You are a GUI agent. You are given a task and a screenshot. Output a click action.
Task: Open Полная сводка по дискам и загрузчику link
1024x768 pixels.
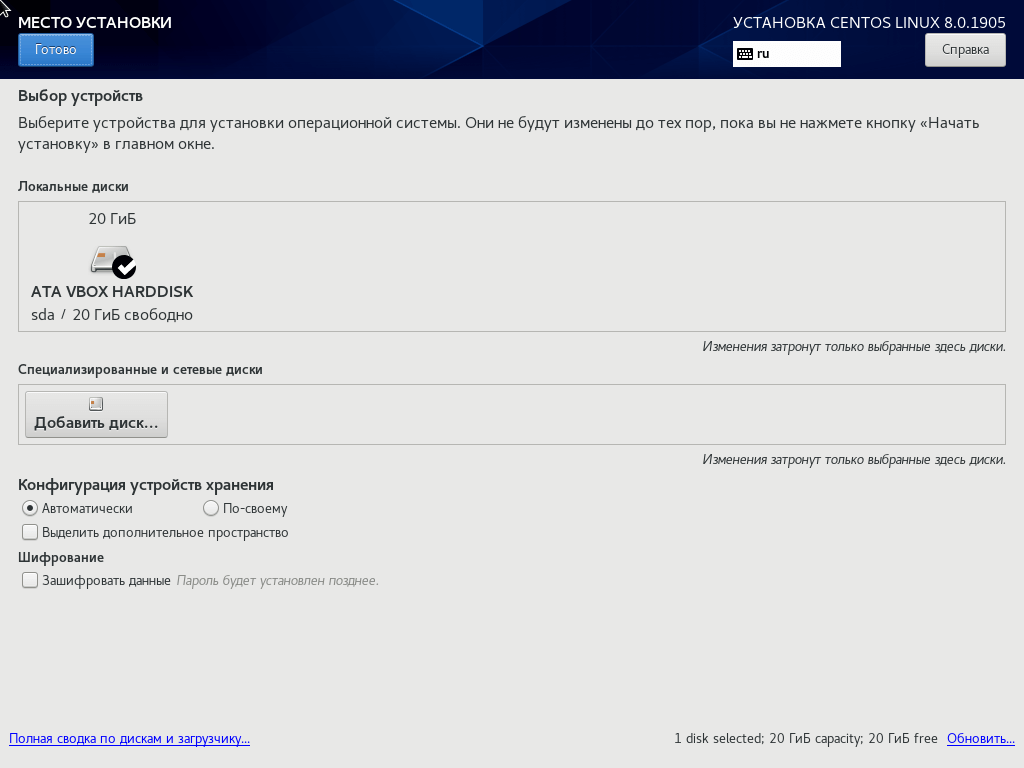129,739
